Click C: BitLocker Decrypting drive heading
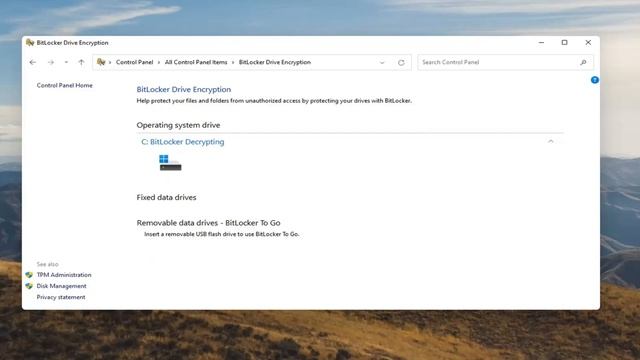 [x=182, y=142]
